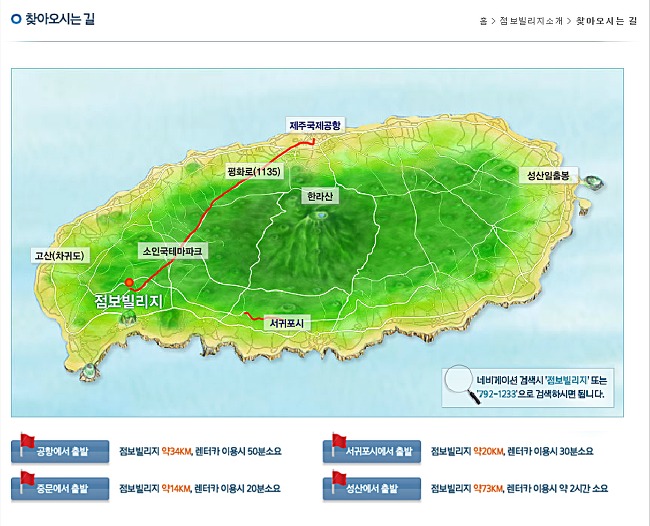Click the 제주국제공항 map label
Screen dimensions: 650x526
pyautogui.click(x=315, y=125)
